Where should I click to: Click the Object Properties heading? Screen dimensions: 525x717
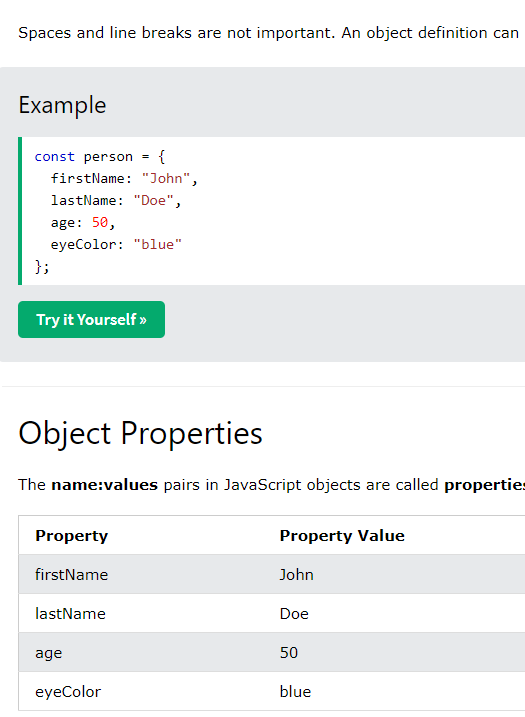tap(140, 433)
